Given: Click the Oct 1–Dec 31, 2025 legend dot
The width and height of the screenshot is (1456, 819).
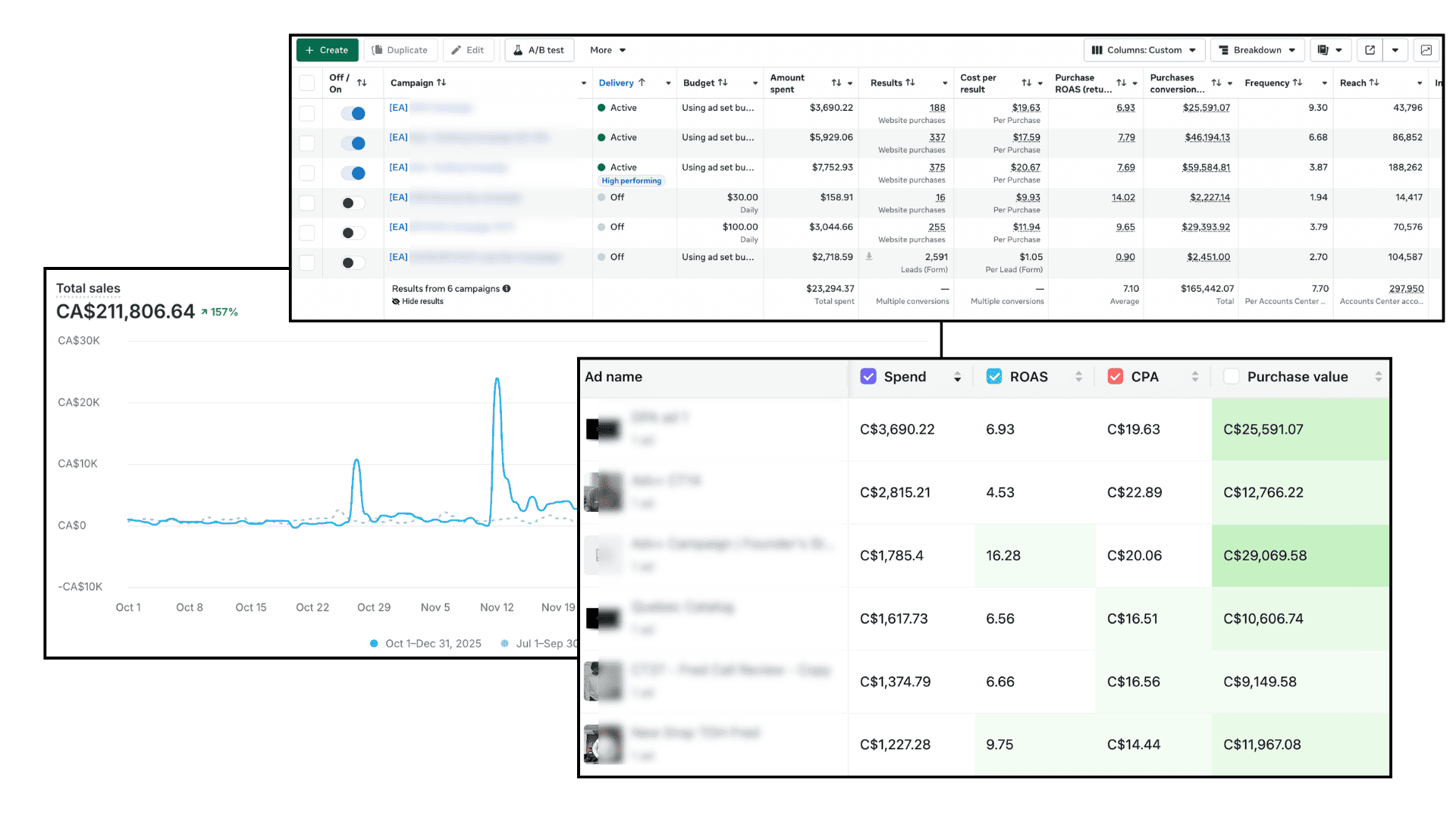Looking at the screenshot, I should coord(374,644).
